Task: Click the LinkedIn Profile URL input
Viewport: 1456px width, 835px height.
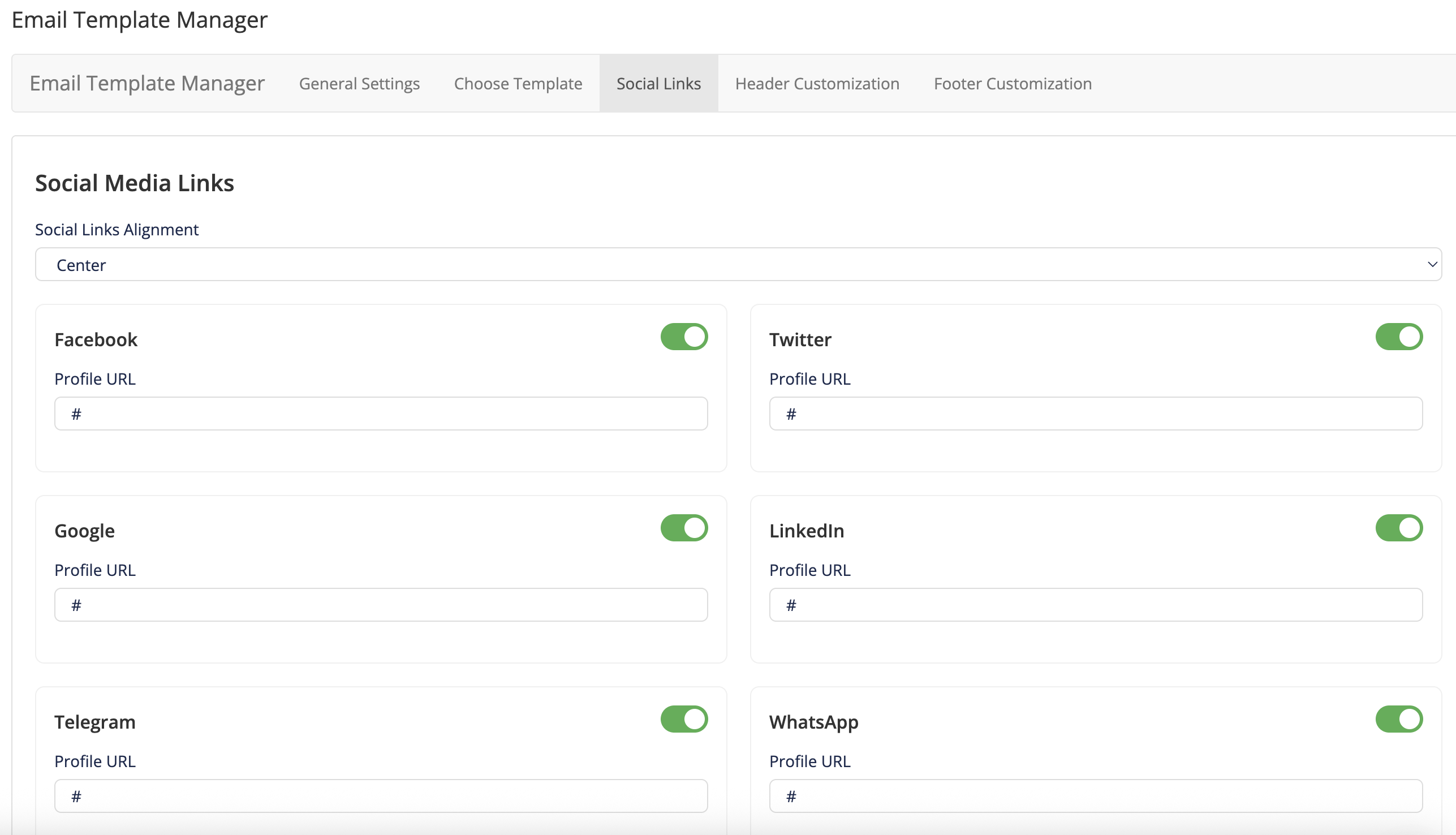Action: (x=1095, y=604)
